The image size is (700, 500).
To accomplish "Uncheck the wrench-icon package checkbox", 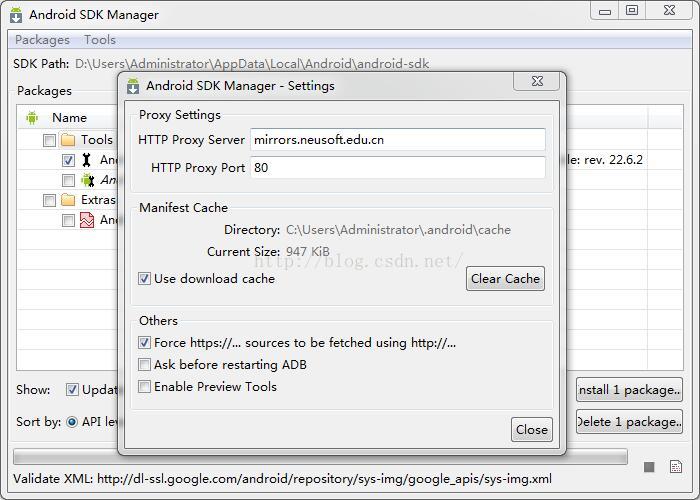I will [68, 160].
